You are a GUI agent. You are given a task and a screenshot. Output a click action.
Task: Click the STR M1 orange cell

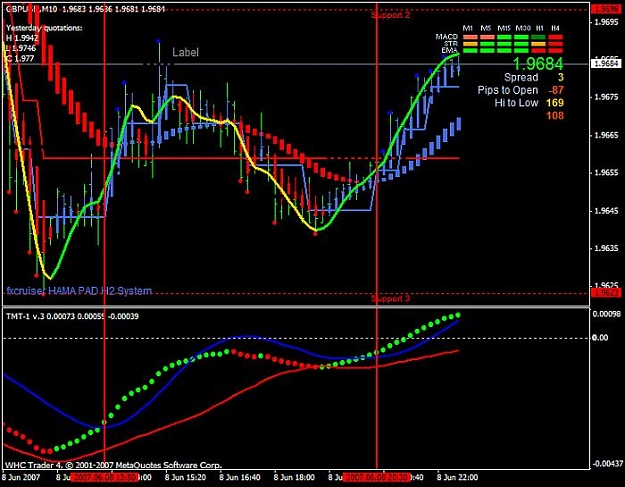(470, 44)
